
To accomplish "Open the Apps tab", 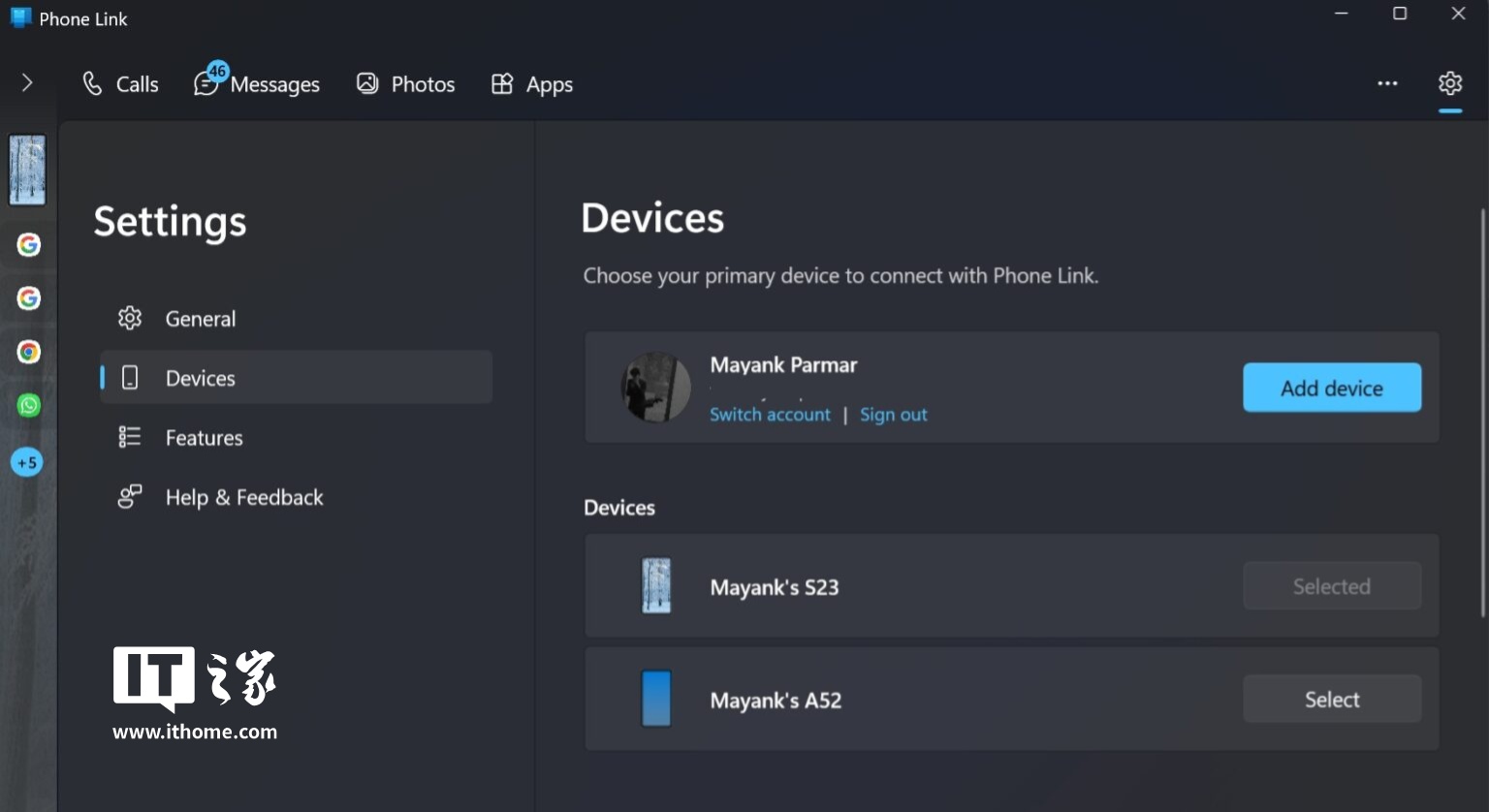I will click(x=532, y=84).
